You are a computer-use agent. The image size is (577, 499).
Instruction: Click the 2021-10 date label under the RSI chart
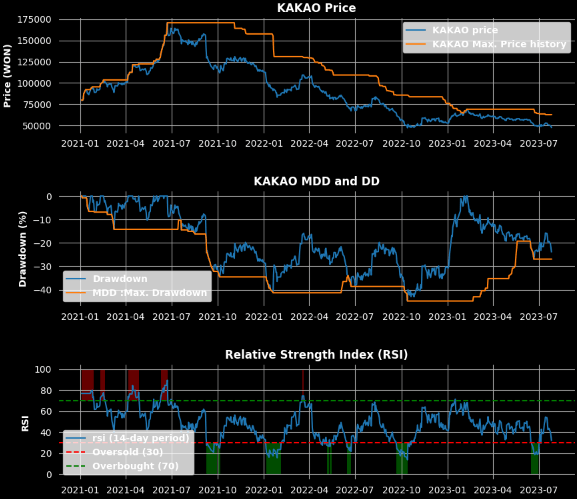[218, 490]
